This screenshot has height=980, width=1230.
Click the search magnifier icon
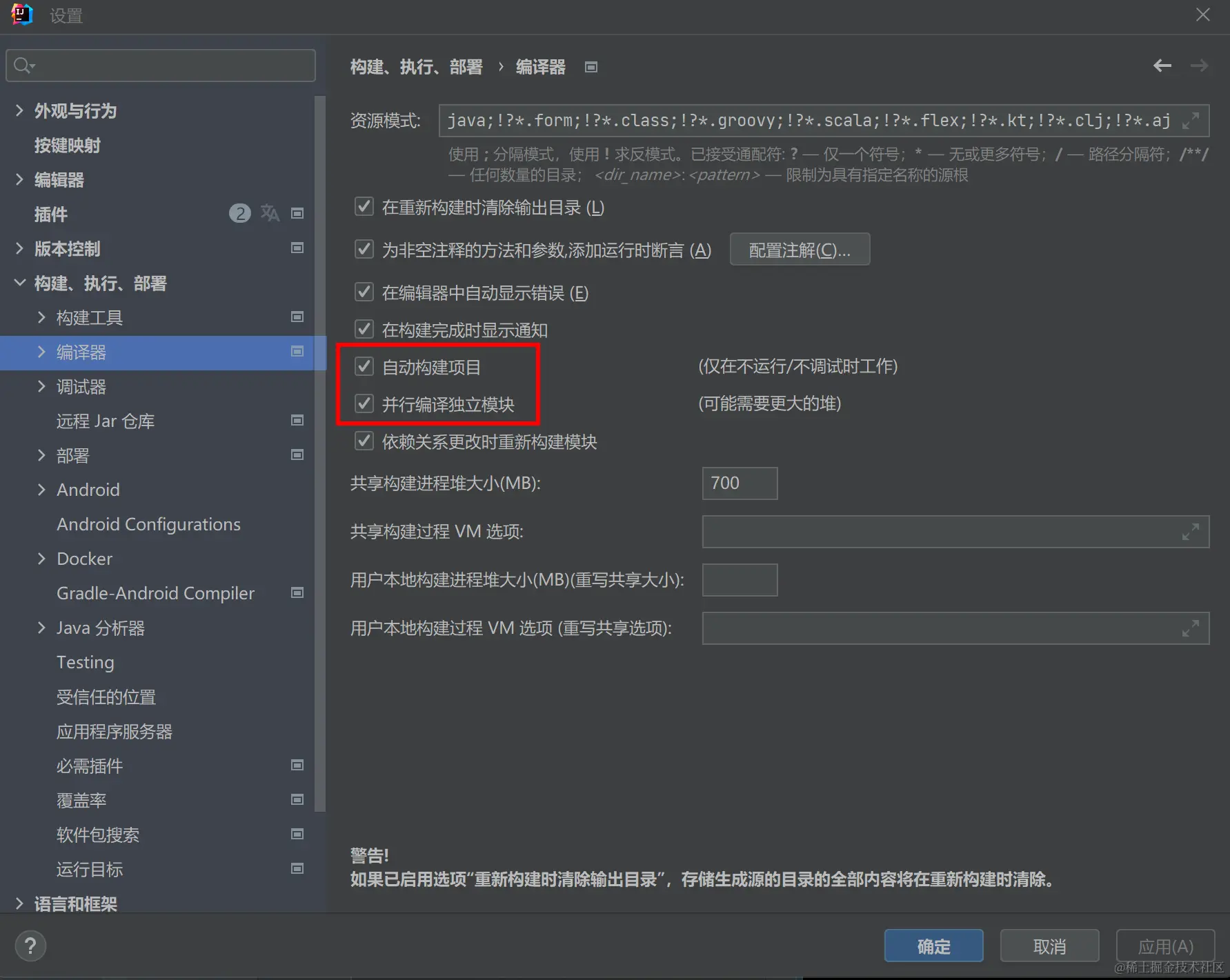(x=23, y=66)
